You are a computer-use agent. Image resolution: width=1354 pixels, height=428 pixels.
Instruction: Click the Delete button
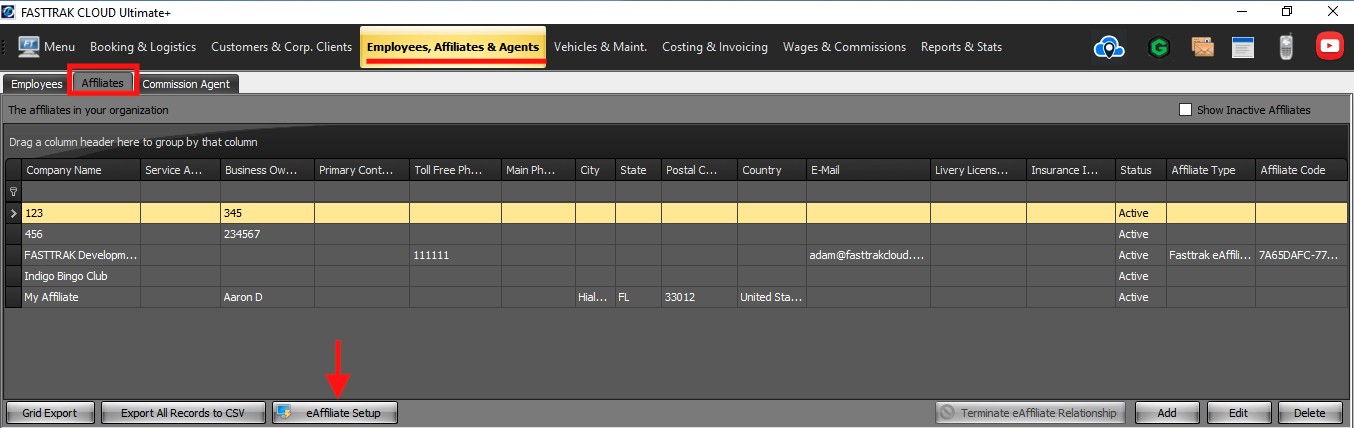pos(1310,412)
